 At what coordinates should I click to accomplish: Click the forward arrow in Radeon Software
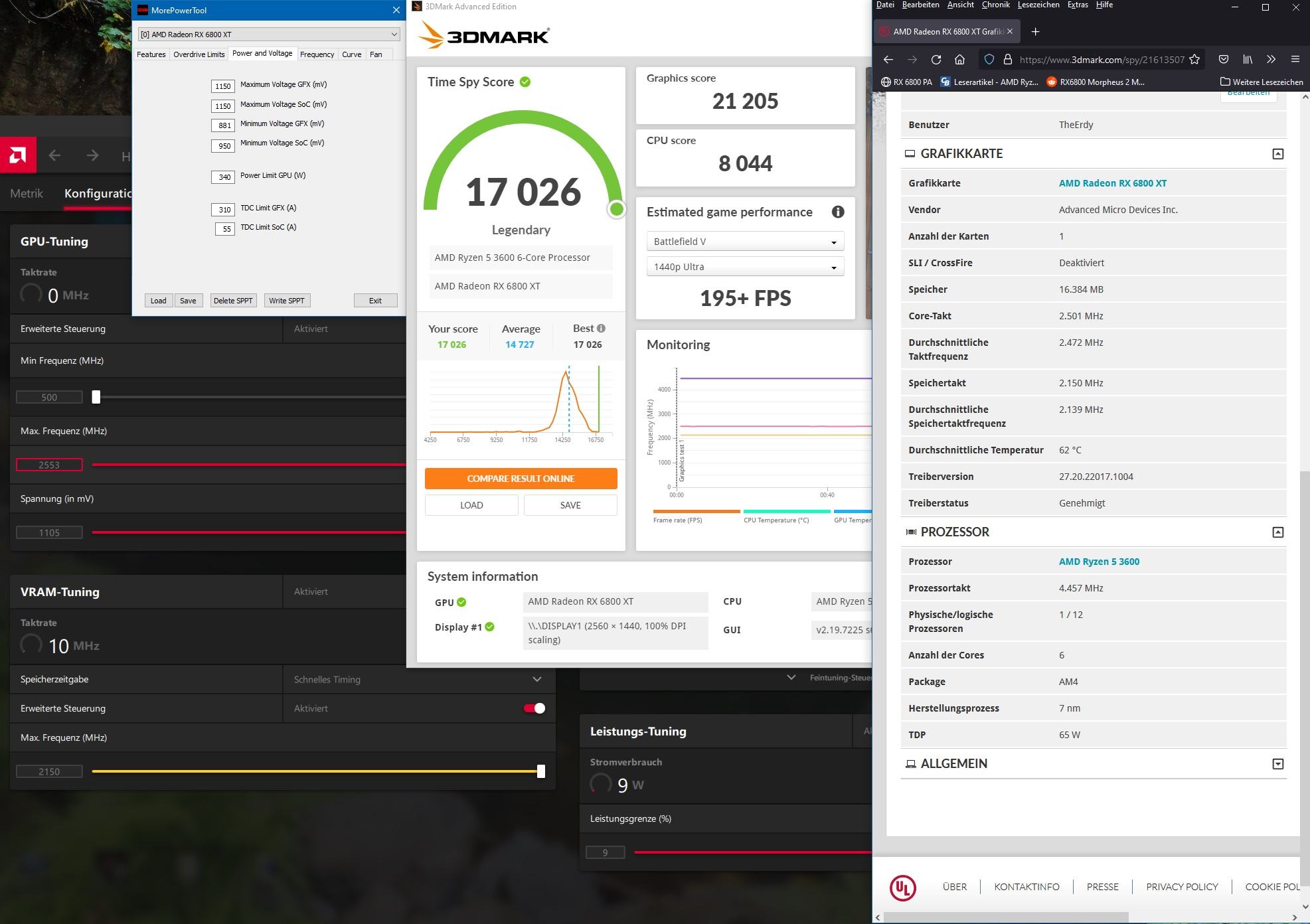92,155
